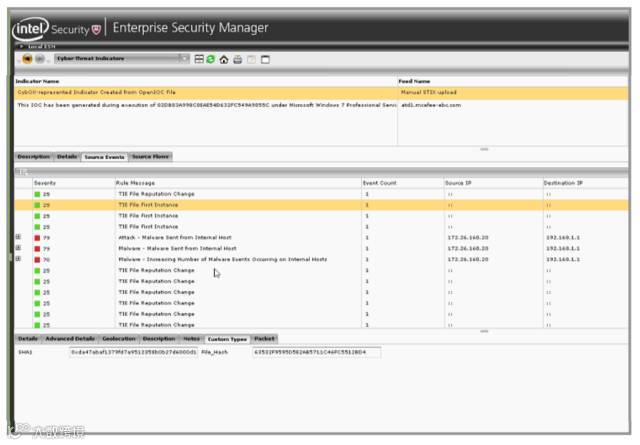
Task: Click the full screen window icon
Action: click(x=265, y=60)
